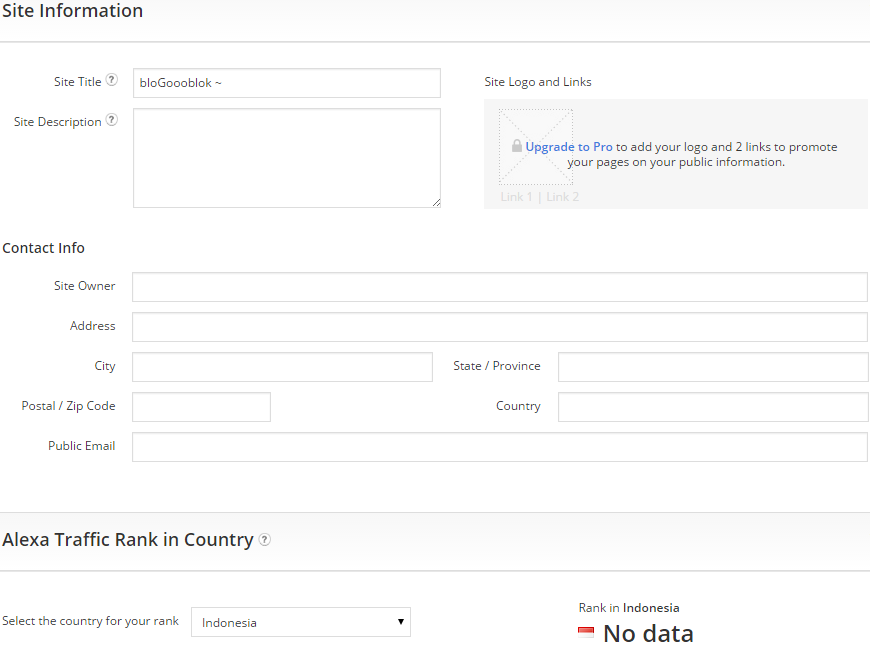Click the 'Site Owner' label
The width and height of the screenshot is (870, 650).
[x=84, y=286]
